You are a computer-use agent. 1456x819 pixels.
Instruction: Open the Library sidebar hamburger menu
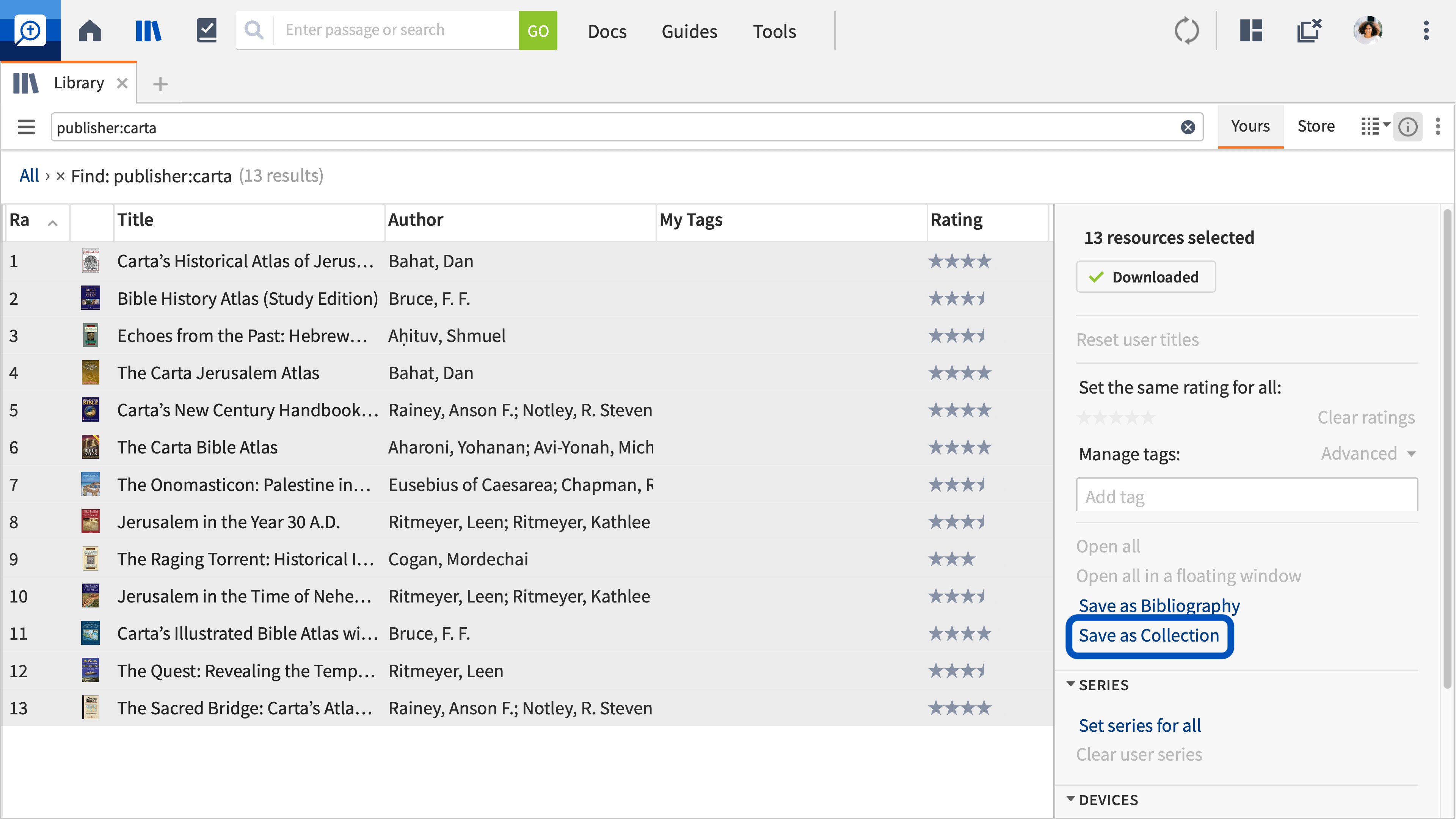26,127
